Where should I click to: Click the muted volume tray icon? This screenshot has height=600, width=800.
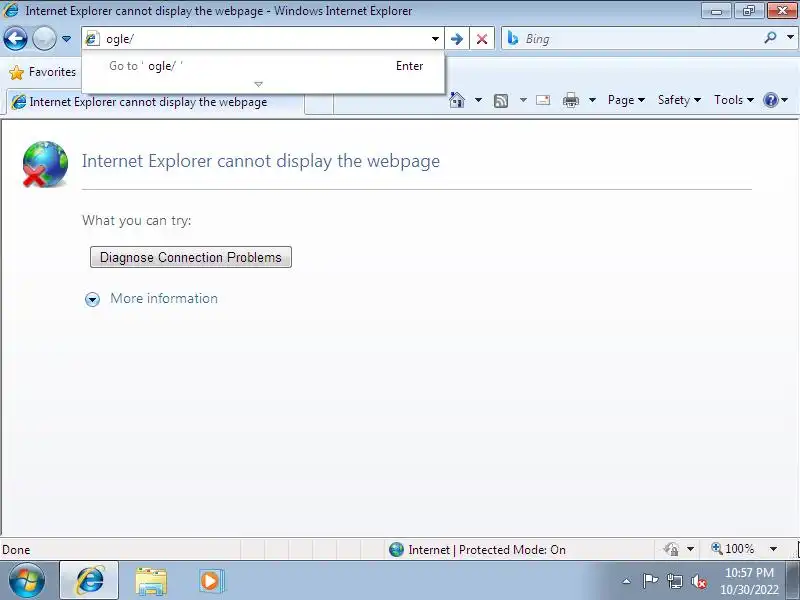pyautogui.click(x=699, y=581)
